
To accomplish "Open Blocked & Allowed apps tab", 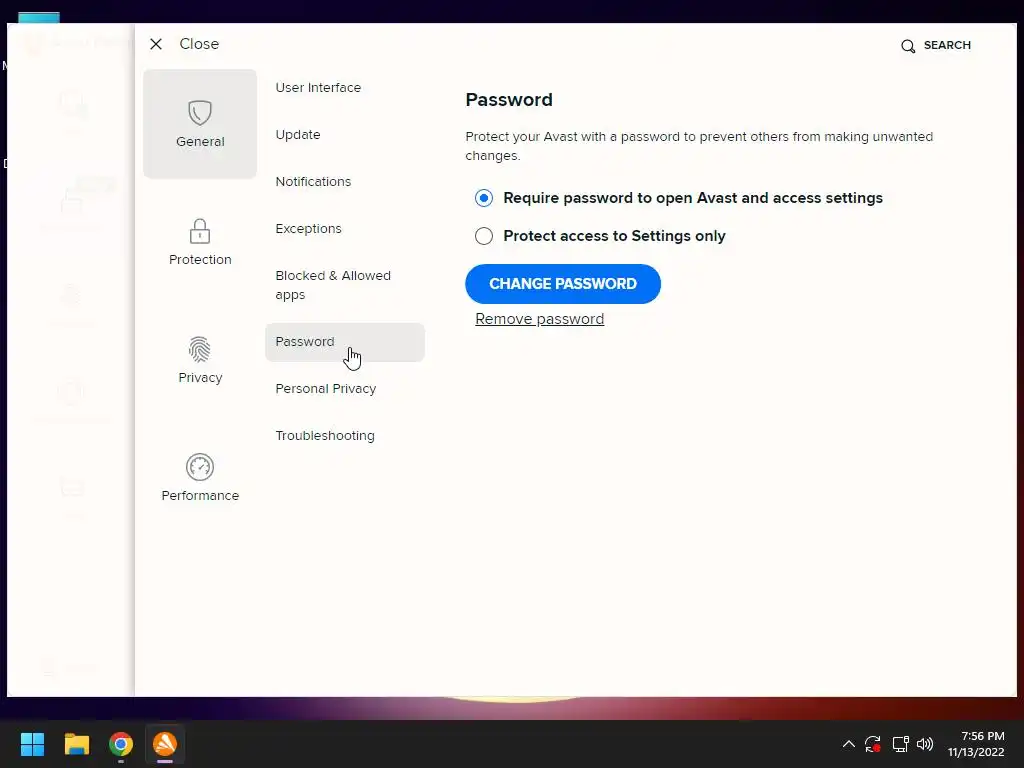I will pyautogui.click(x=333, y=285).
